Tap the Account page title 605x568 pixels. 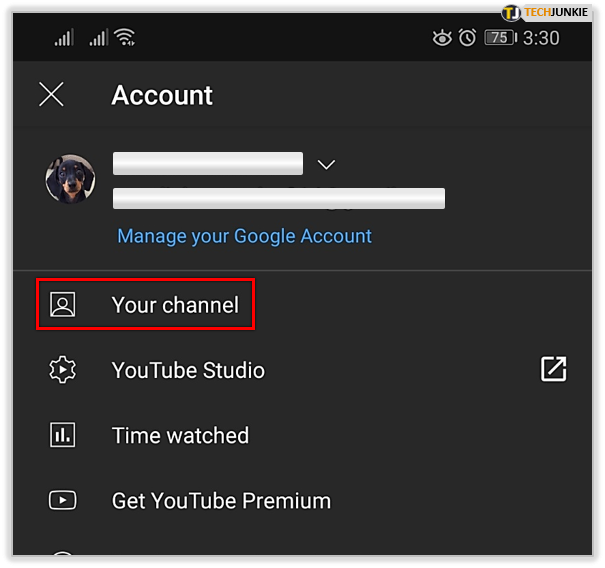[162, 95]
